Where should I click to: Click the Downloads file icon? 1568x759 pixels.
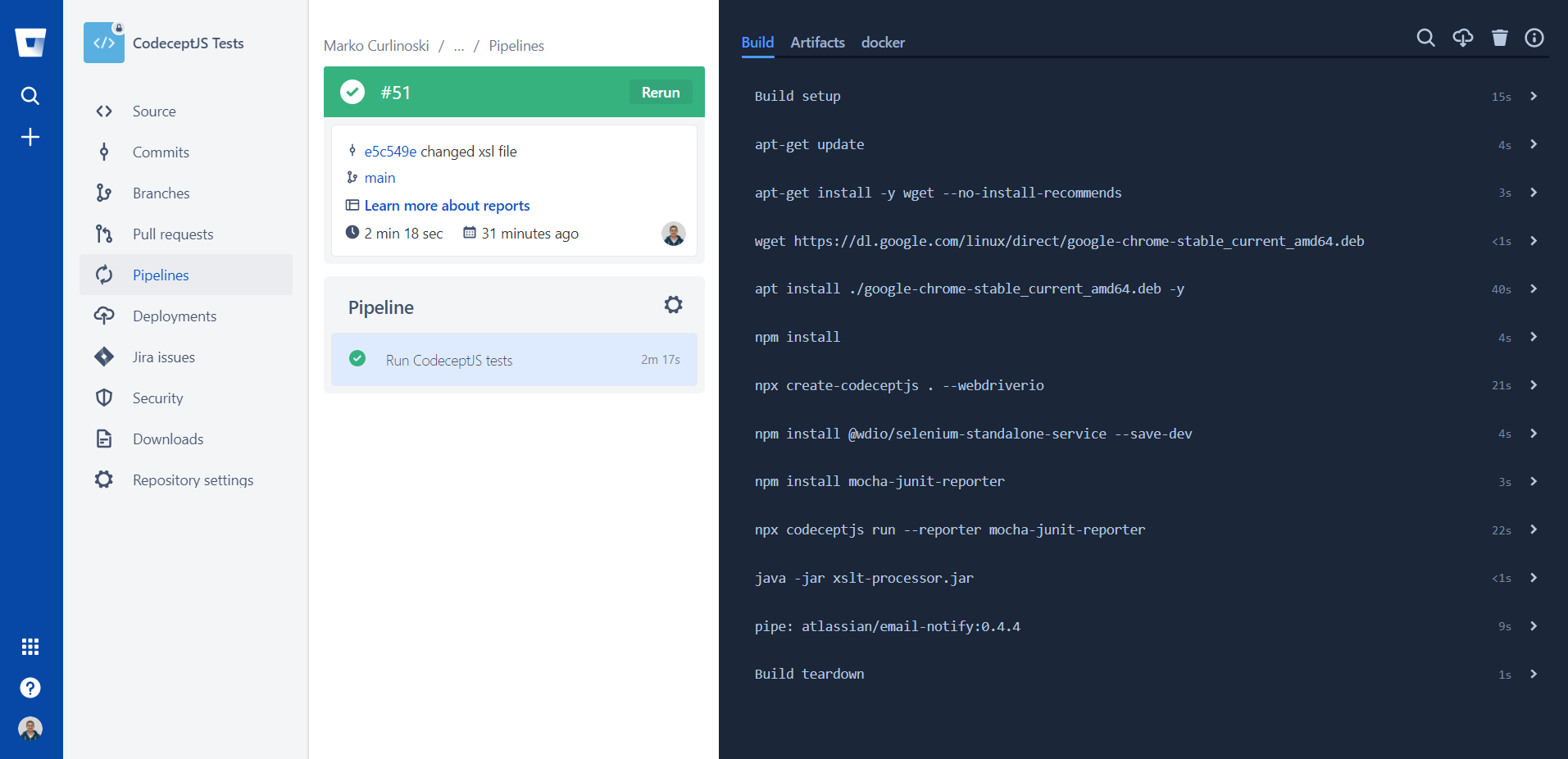tap(104, 439)
